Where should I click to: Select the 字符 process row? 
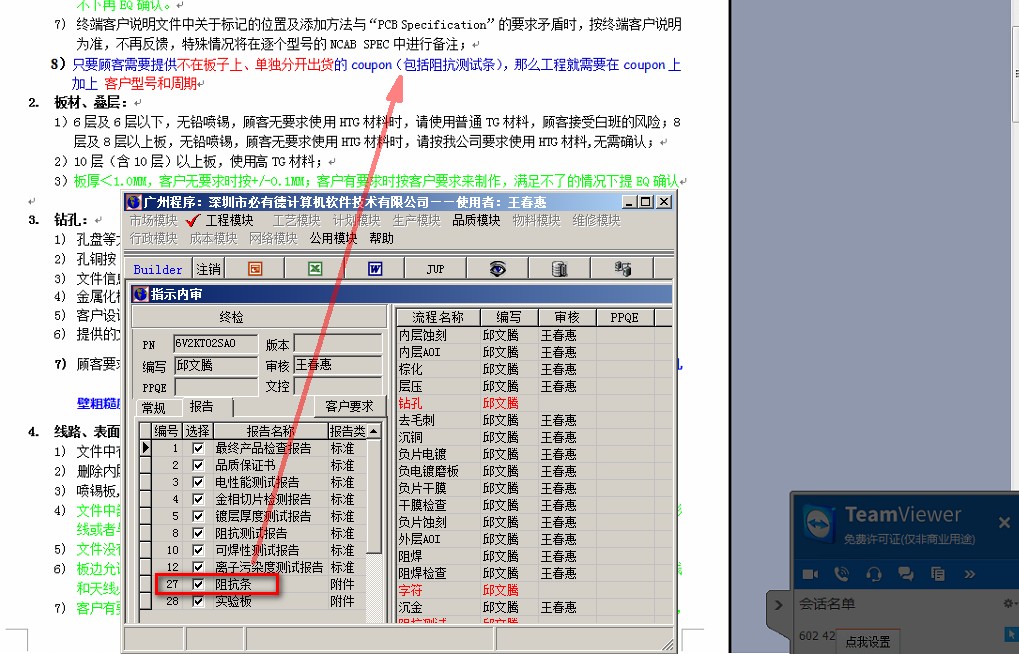pyautogui.click(x=534, y=590)
